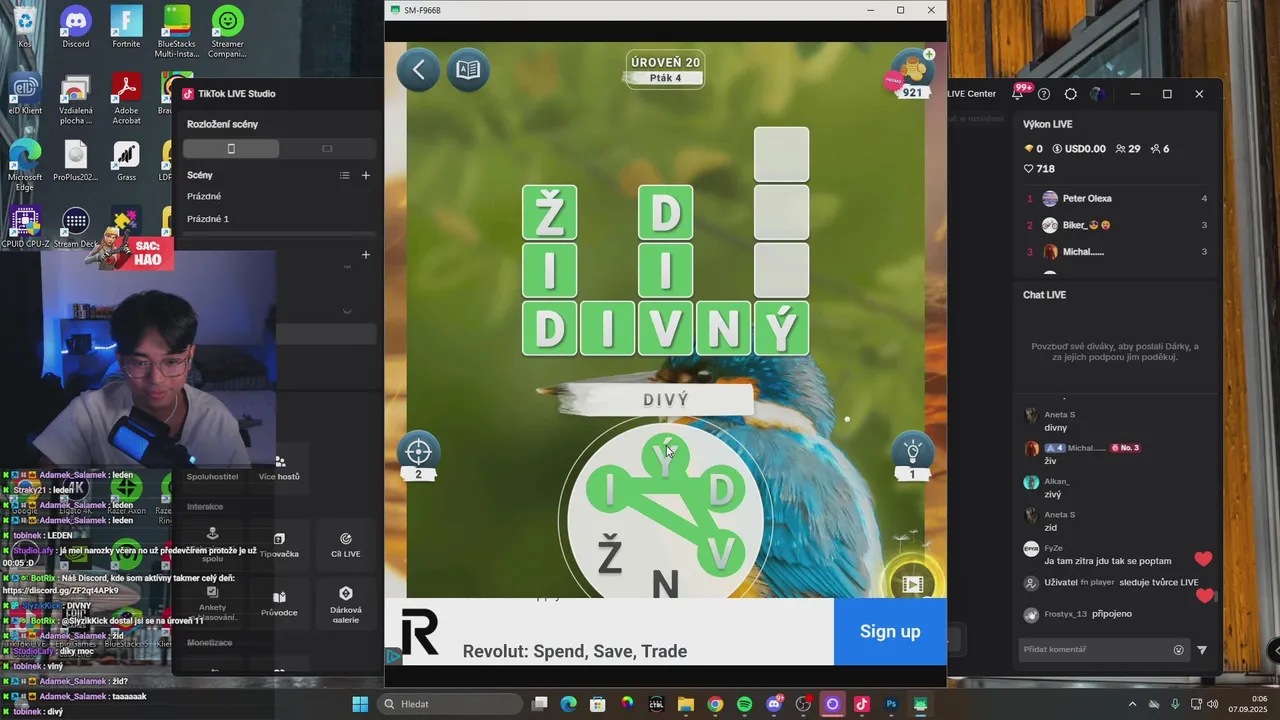Open the Recycle Bin (Koš) icon
This screenshot has width=1280, height=720.
tap(25, 27)
